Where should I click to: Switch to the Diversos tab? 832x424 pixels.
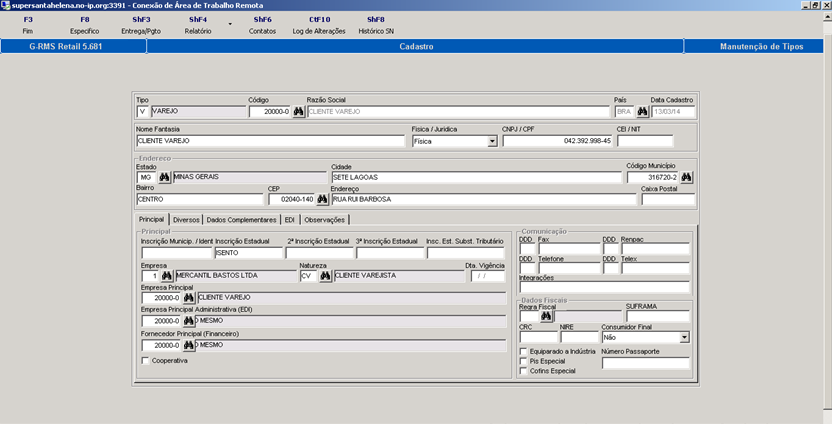[x=186, y=220]
